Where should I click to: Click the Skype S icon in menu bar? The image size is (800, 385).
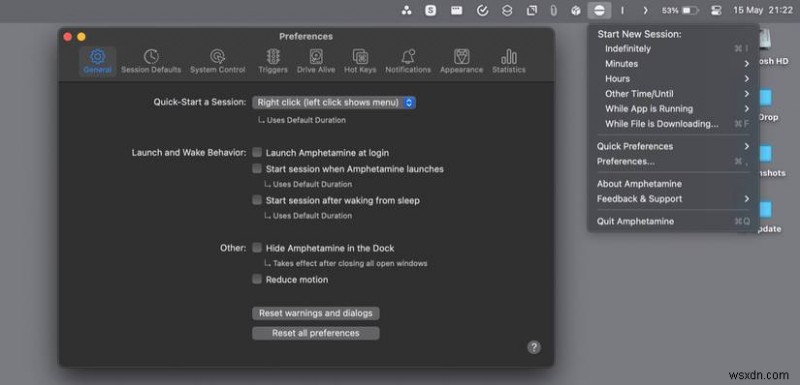(x=431, y=10)
